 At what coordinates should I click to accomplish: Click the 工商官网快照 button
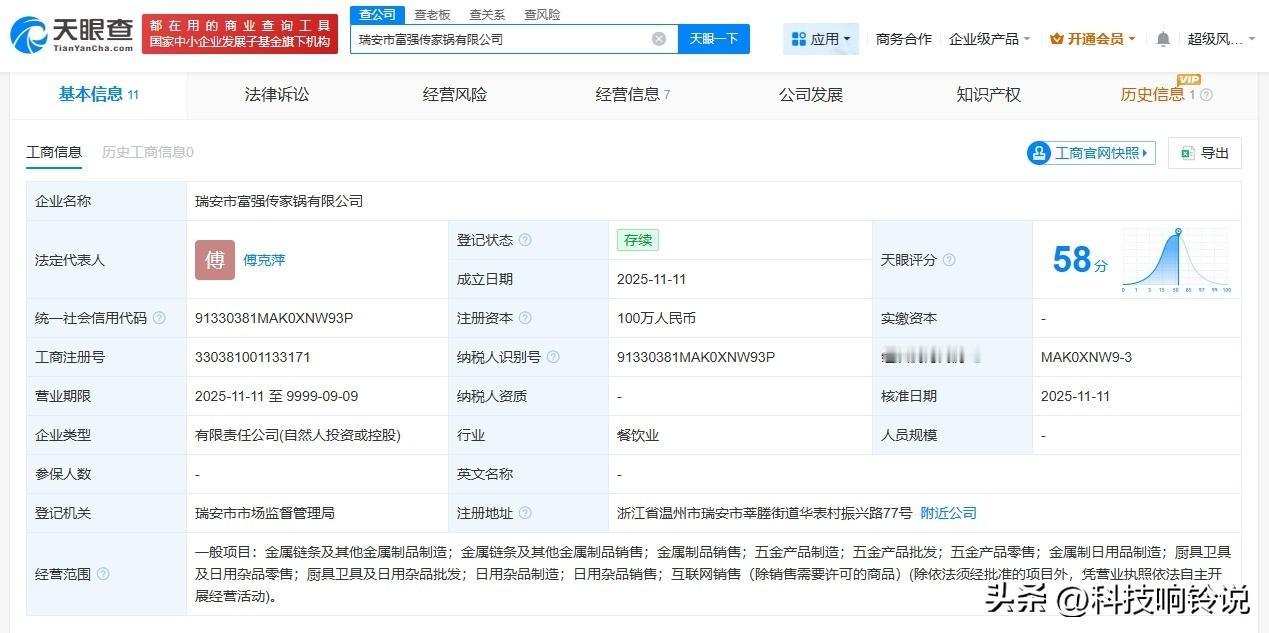[x=1091, y=153]
